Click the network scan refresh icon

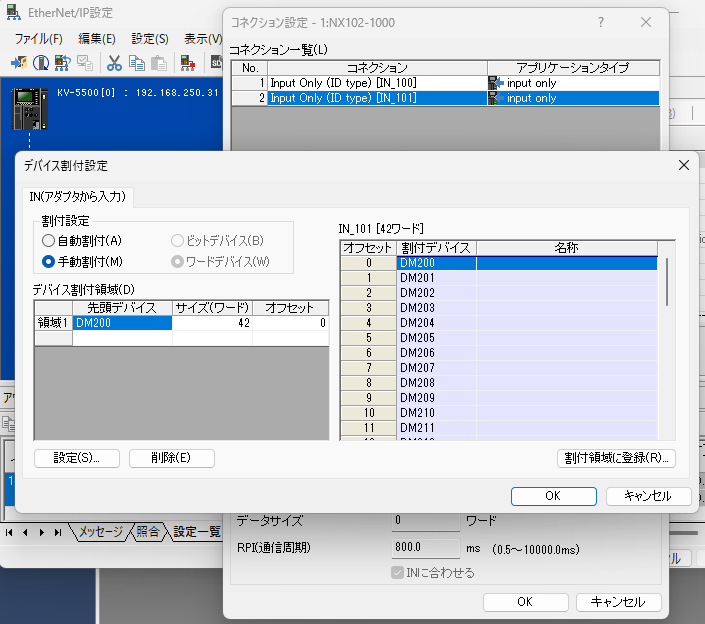pos(63,63)
